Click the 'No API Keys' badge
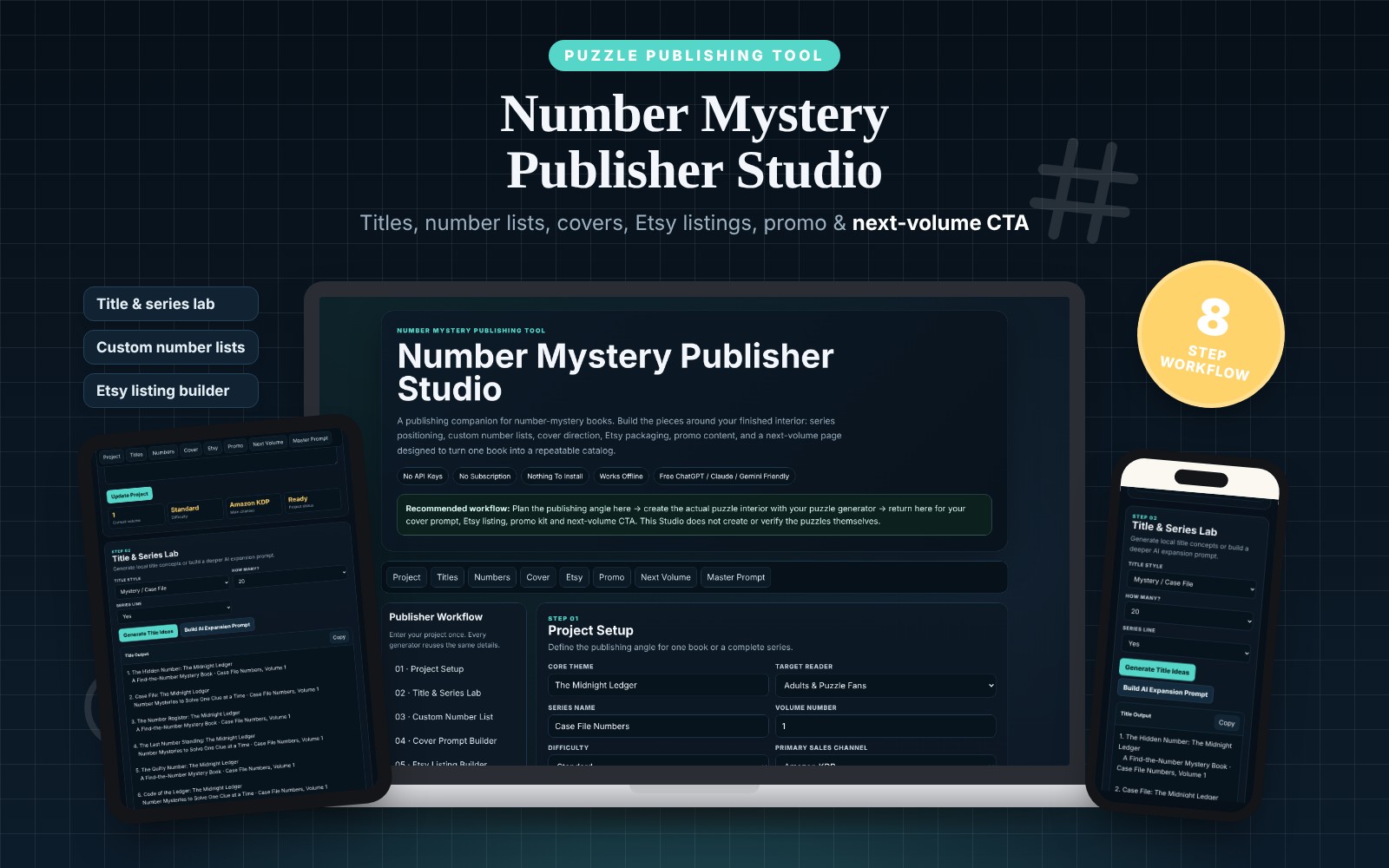This screenshot has height=868, width=1389. [x=423, y=476]
